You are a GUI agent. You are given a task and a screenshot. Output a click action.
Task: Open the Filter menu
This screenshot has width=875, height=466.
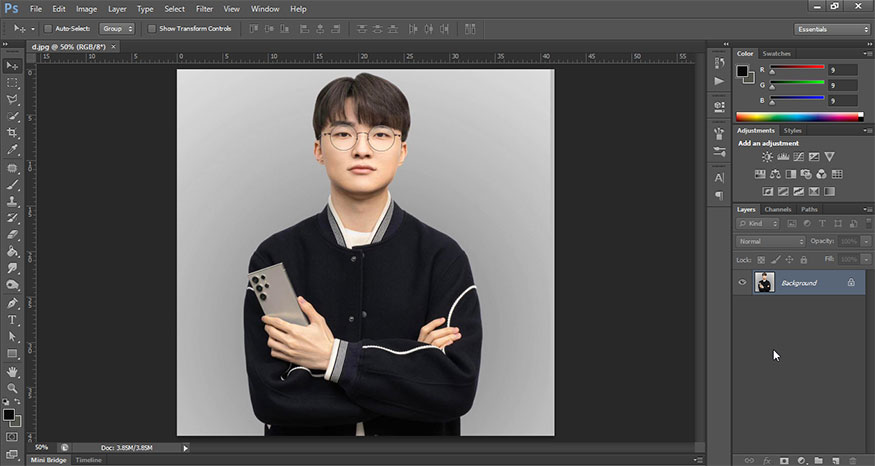click(x=204, y=9)
